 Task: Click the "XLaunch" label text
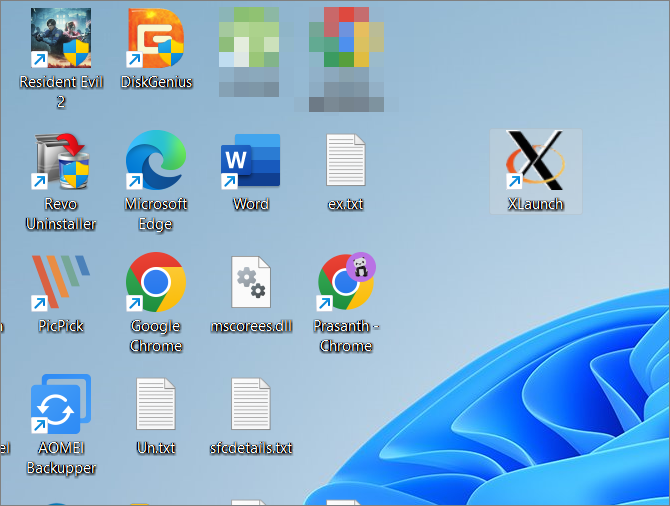(535, 204)
